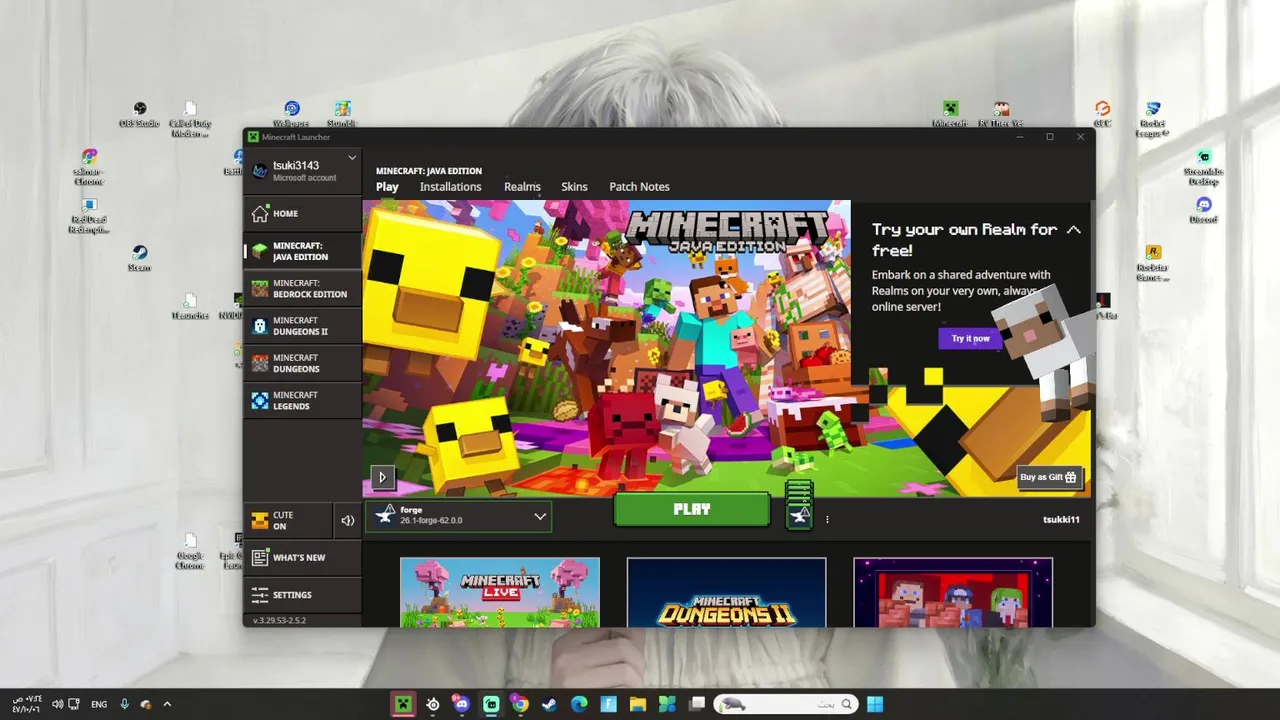Open R U There Yet desktop shortcut
This screenshot has height=720, width=1280.
(1001, 114)
